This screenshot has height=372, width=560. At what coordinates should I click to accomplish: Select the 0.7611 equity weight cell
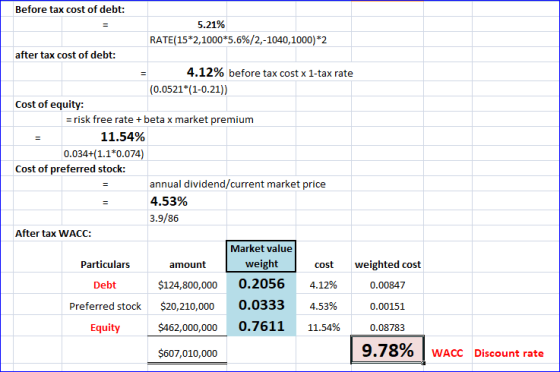[261, 326]
